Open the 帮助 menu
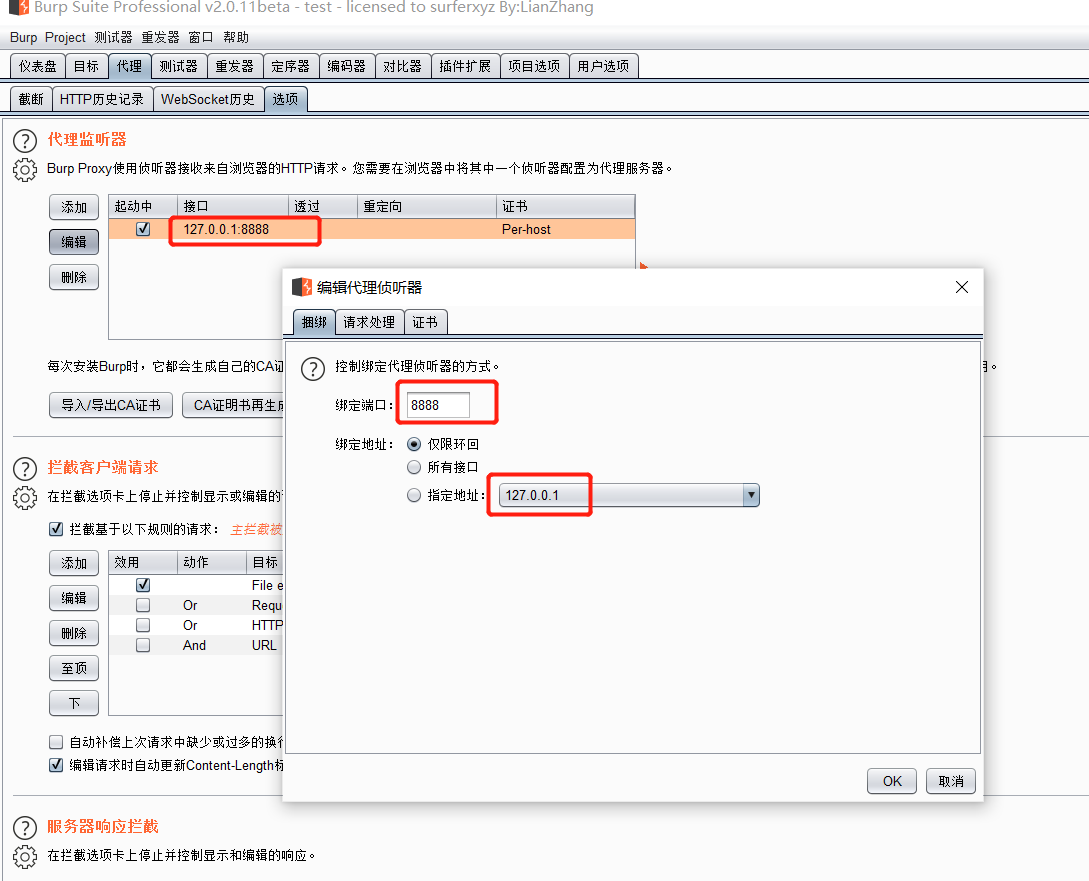 click(236, 37)
